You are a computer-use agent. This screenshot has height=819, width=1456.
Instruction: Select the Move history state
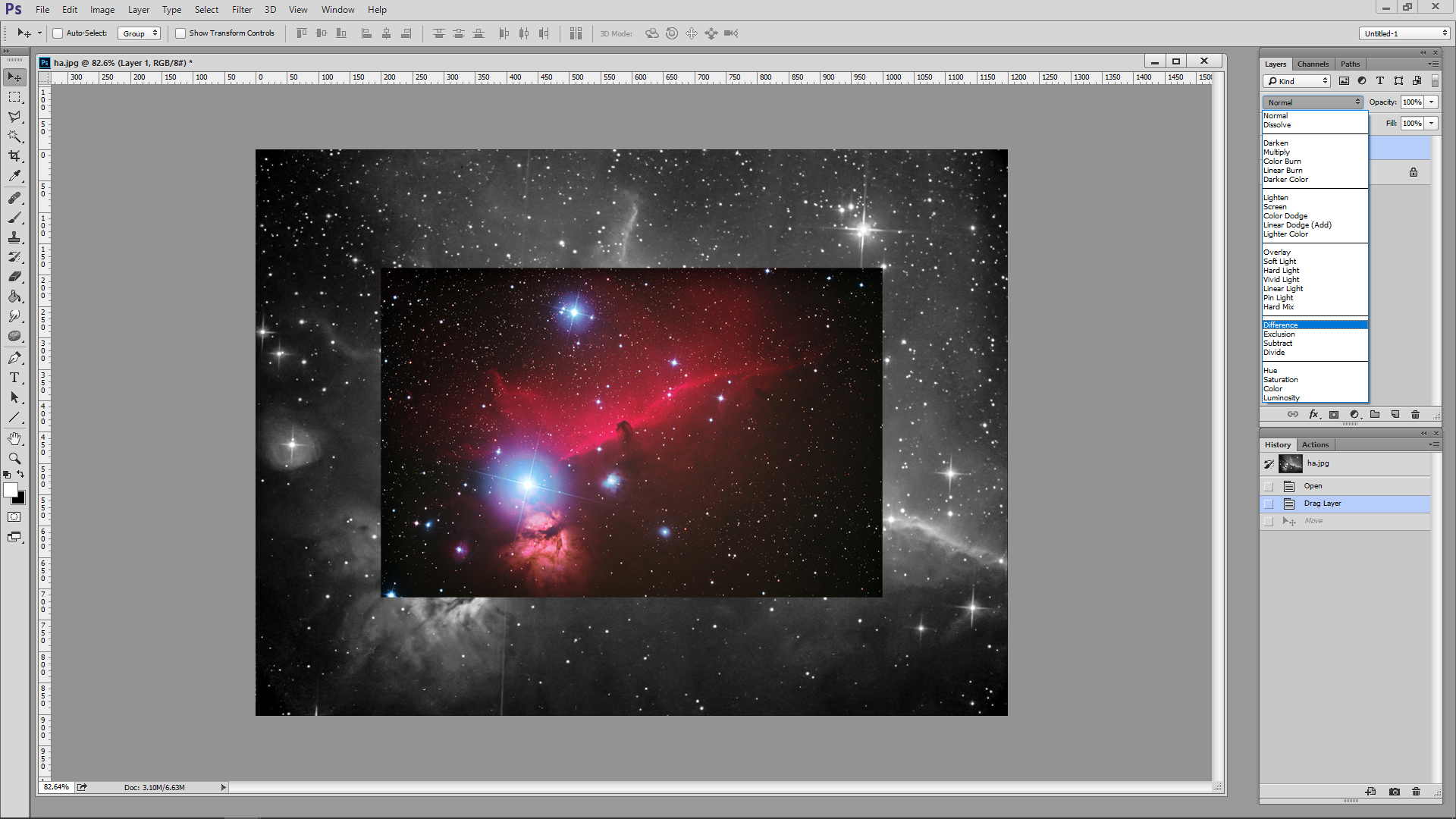coord(1345,521)
